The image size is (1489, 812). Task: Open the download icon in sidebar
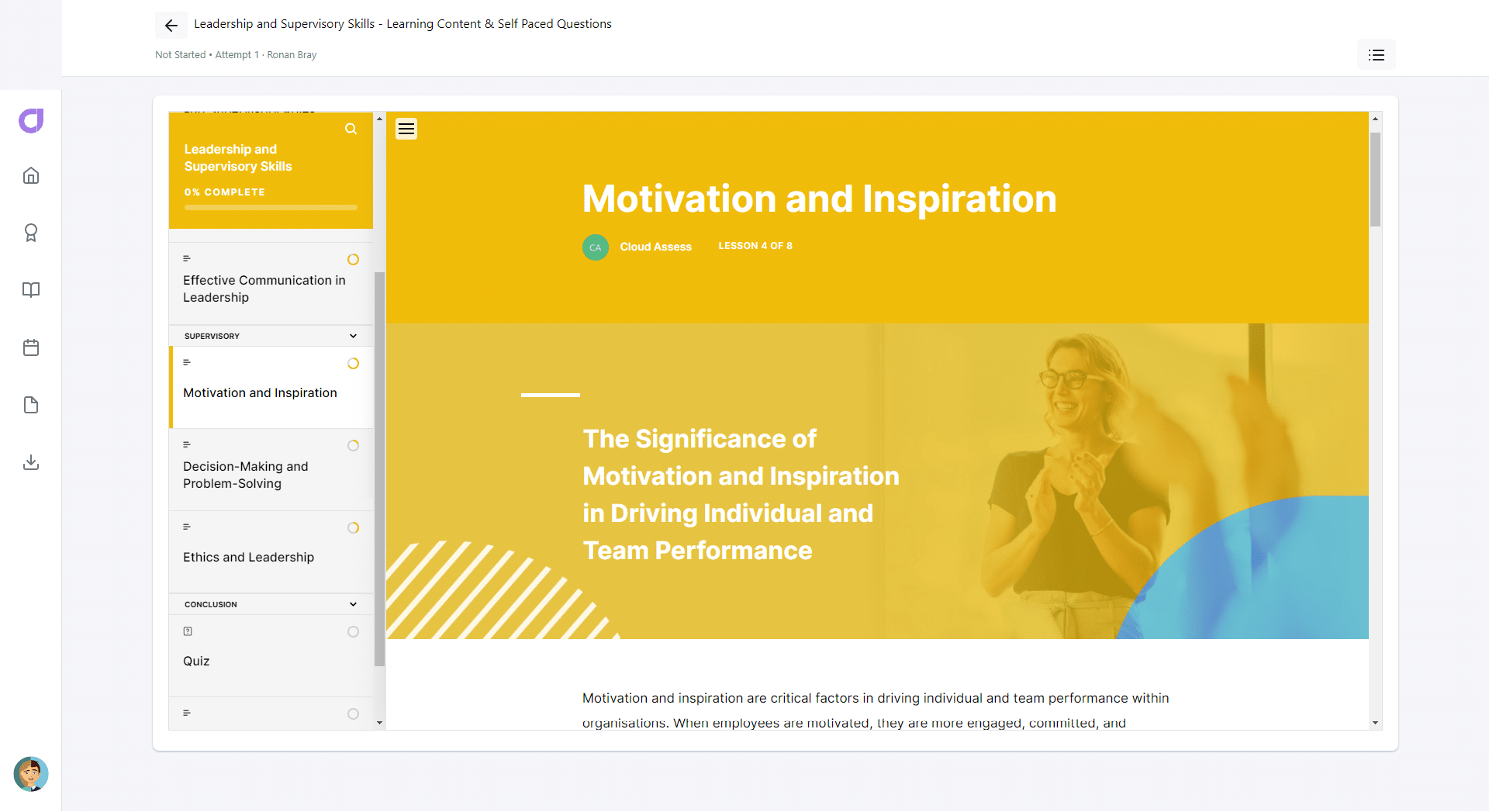(x=31, y=462)
